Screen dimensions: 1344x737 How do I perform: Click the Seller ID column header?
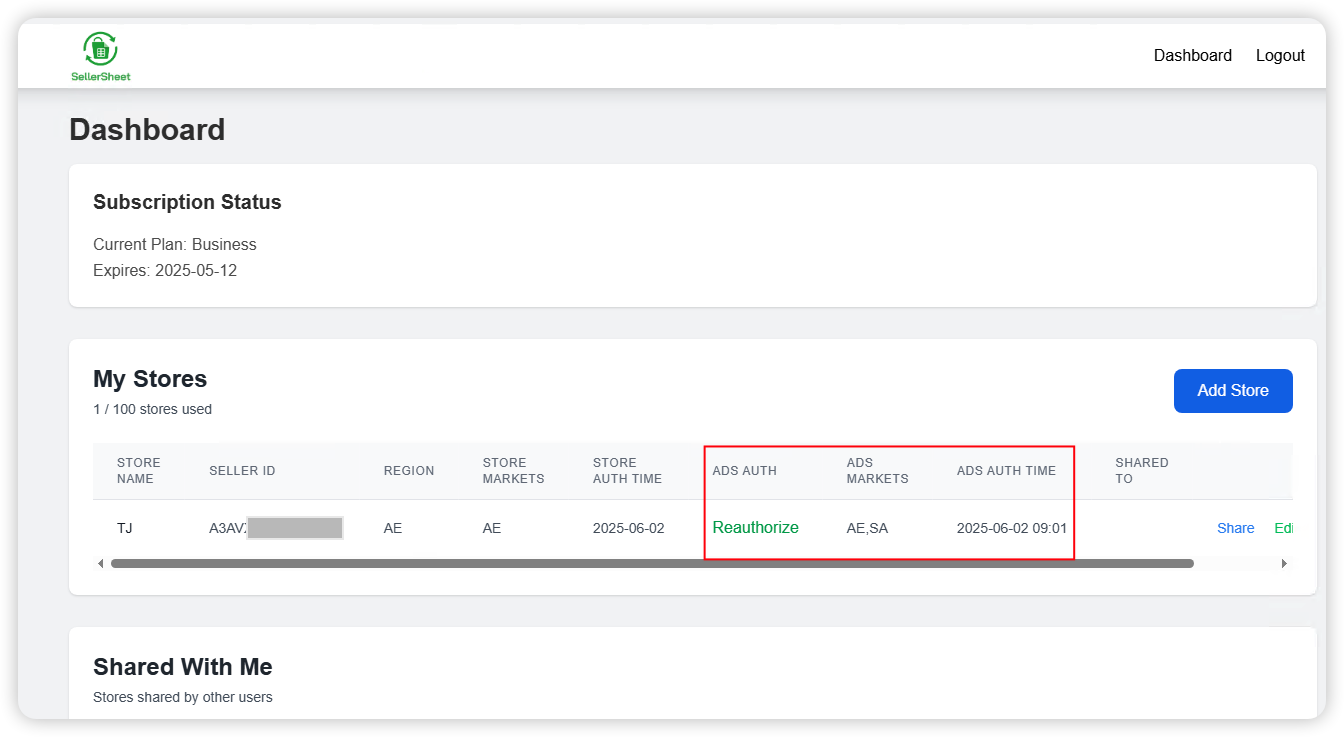point(242,471)
